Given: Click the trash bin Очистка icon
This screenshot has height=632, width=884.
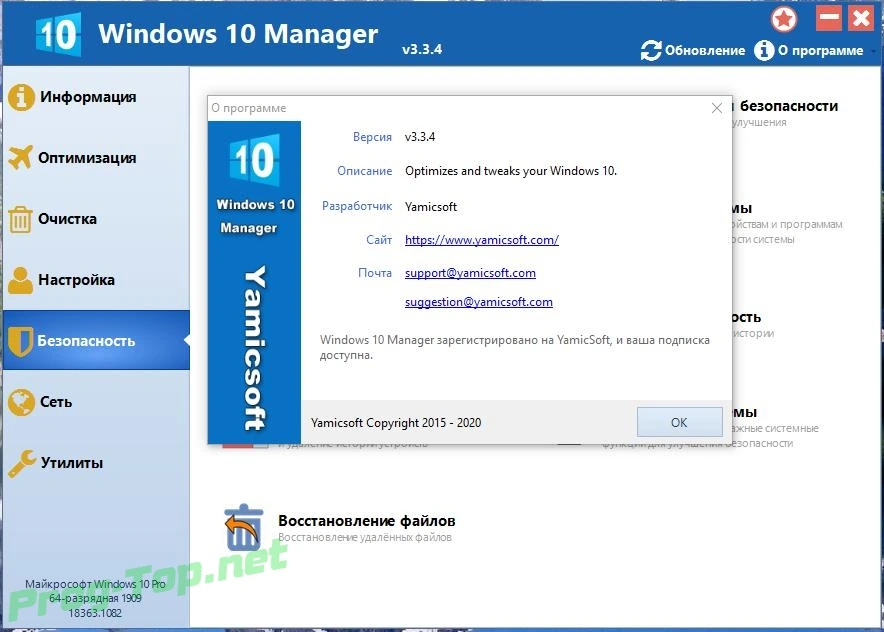Looking at the screenshot, I should pyautogui.click(x=21, y=219).
